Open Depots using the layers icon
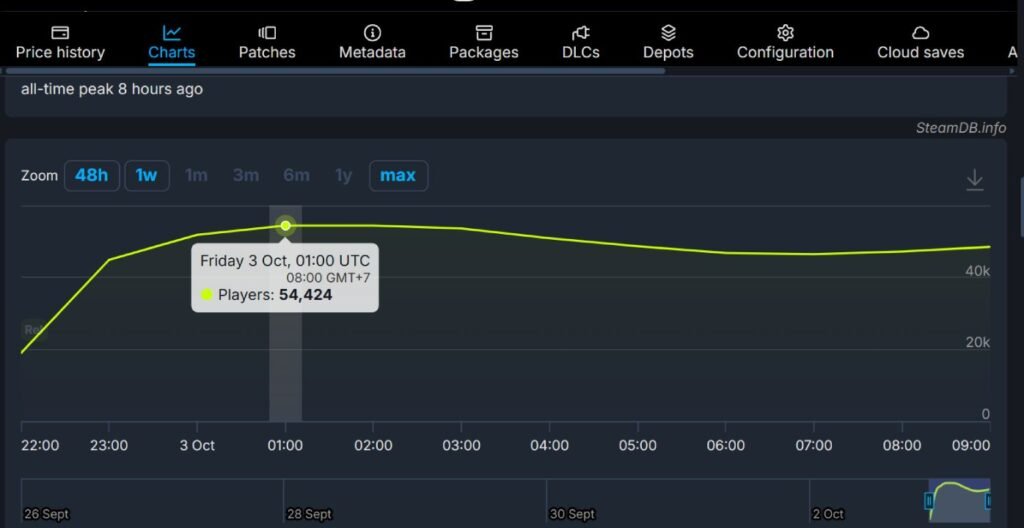The width and height of the screenshot is (1024, 528). coord(668,33)
